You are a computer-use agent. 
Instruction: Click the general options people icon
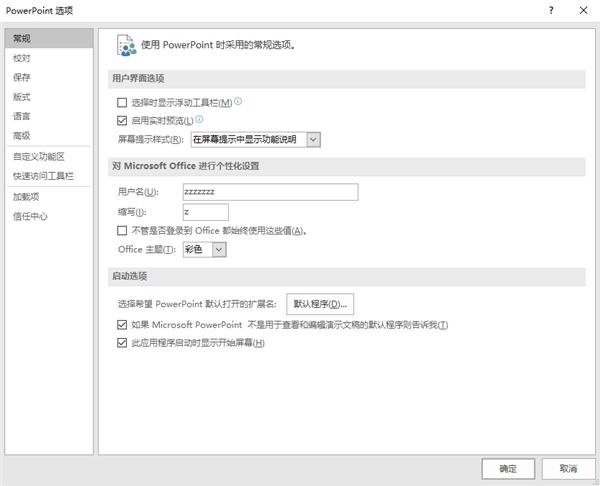click(x=127, y=46)
